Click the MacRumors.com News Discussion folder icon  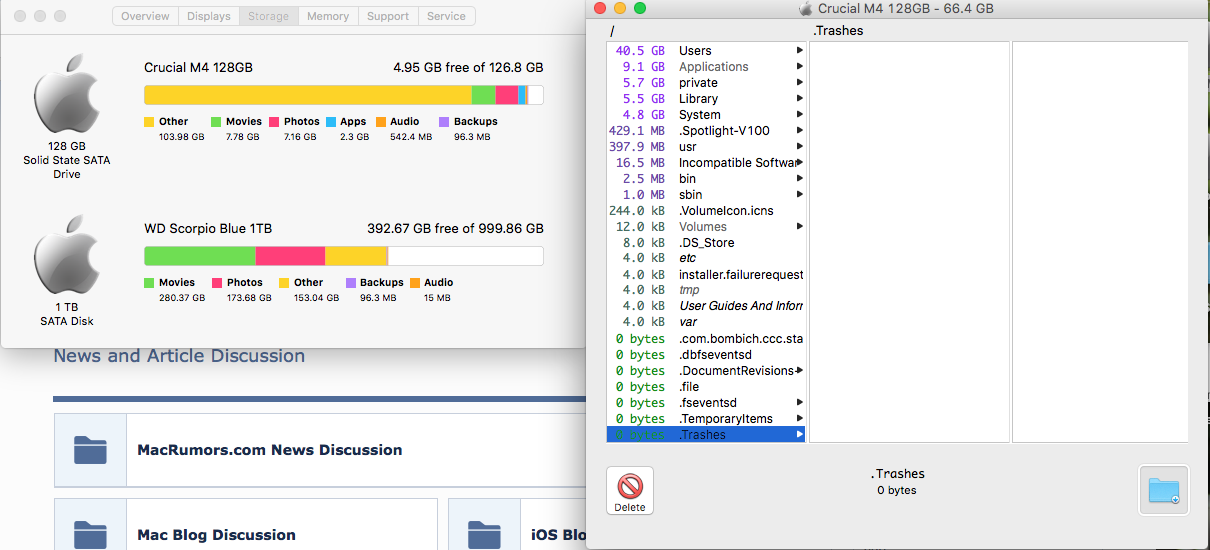90,450
